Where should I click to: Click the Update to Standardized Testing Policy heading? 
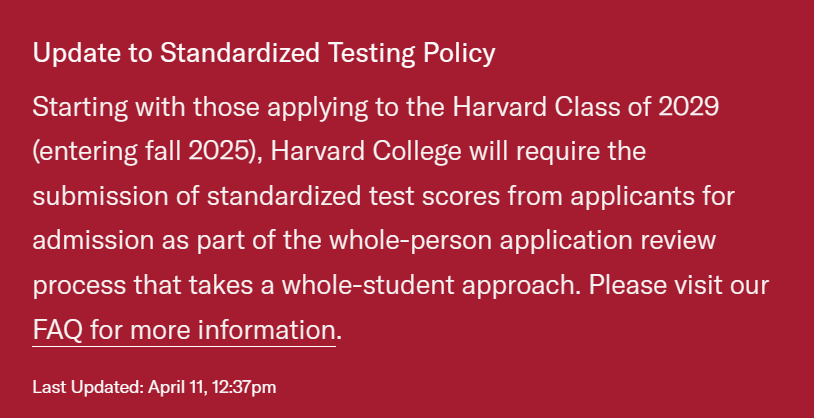(264, 53)
